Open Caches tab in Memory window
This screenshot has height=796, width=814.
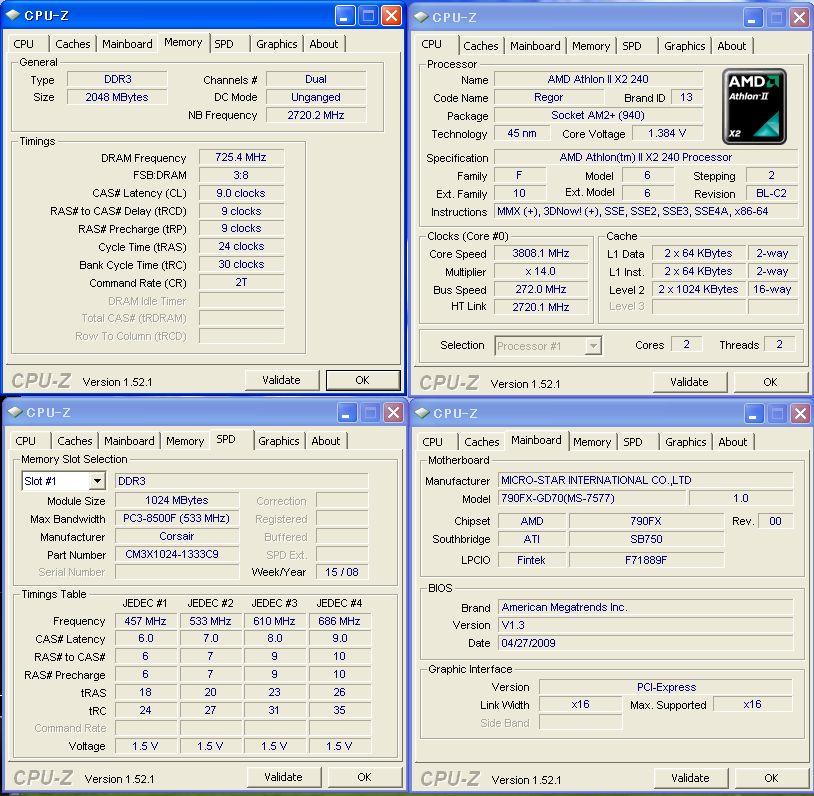(x=73, y=44)
